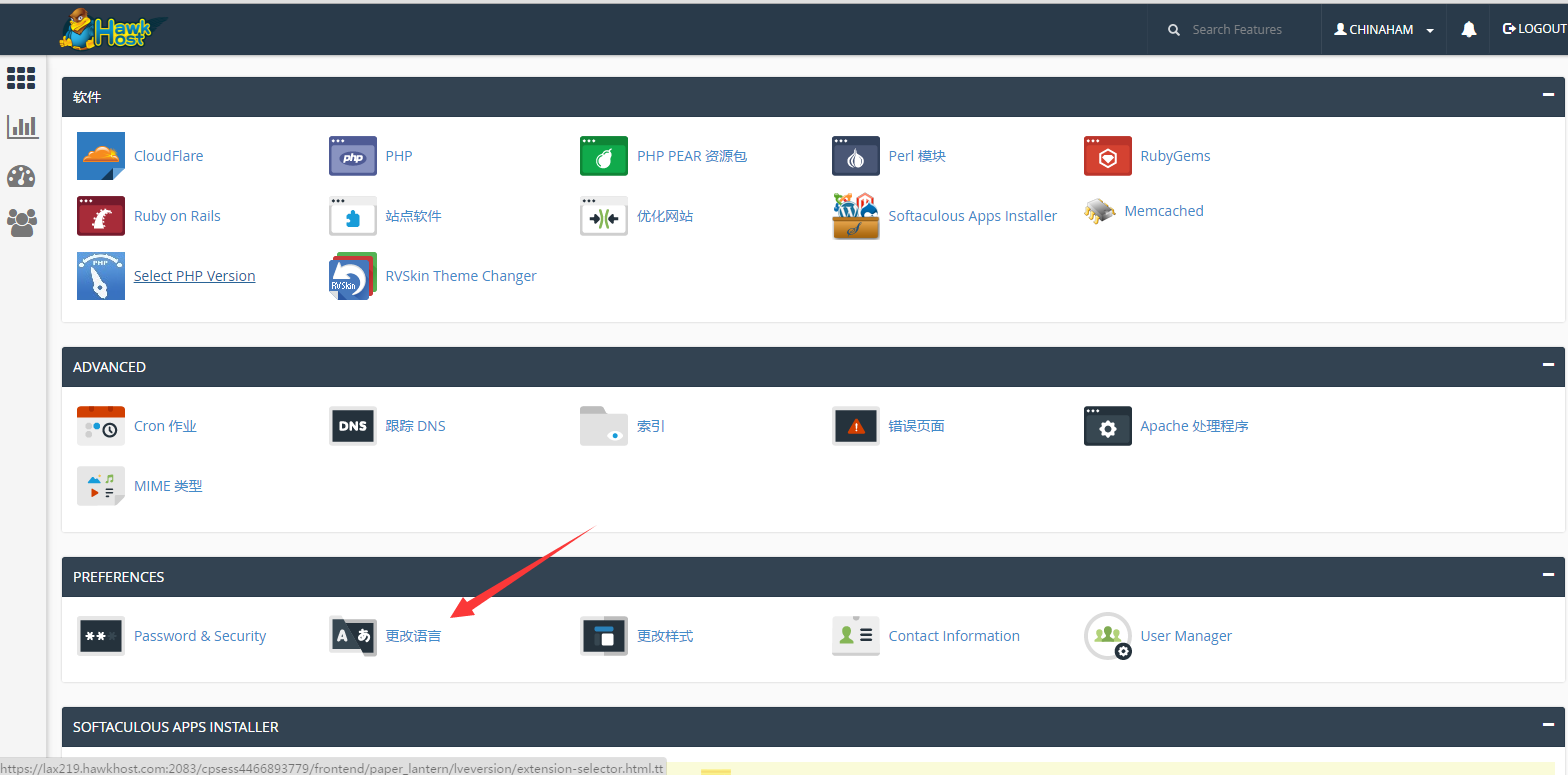Open the Cron 作业 link
The height and width of the screenshot is (775, 1568).
click(165, 426)
